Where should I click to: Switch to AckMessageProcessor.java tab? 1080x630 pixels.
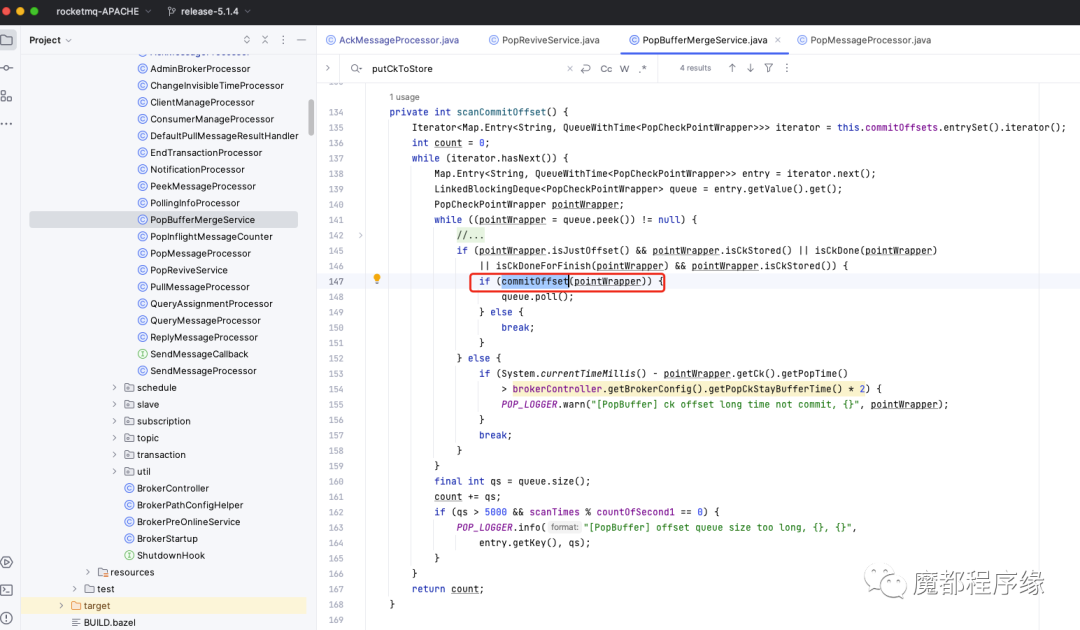click(x=393, y=40)
